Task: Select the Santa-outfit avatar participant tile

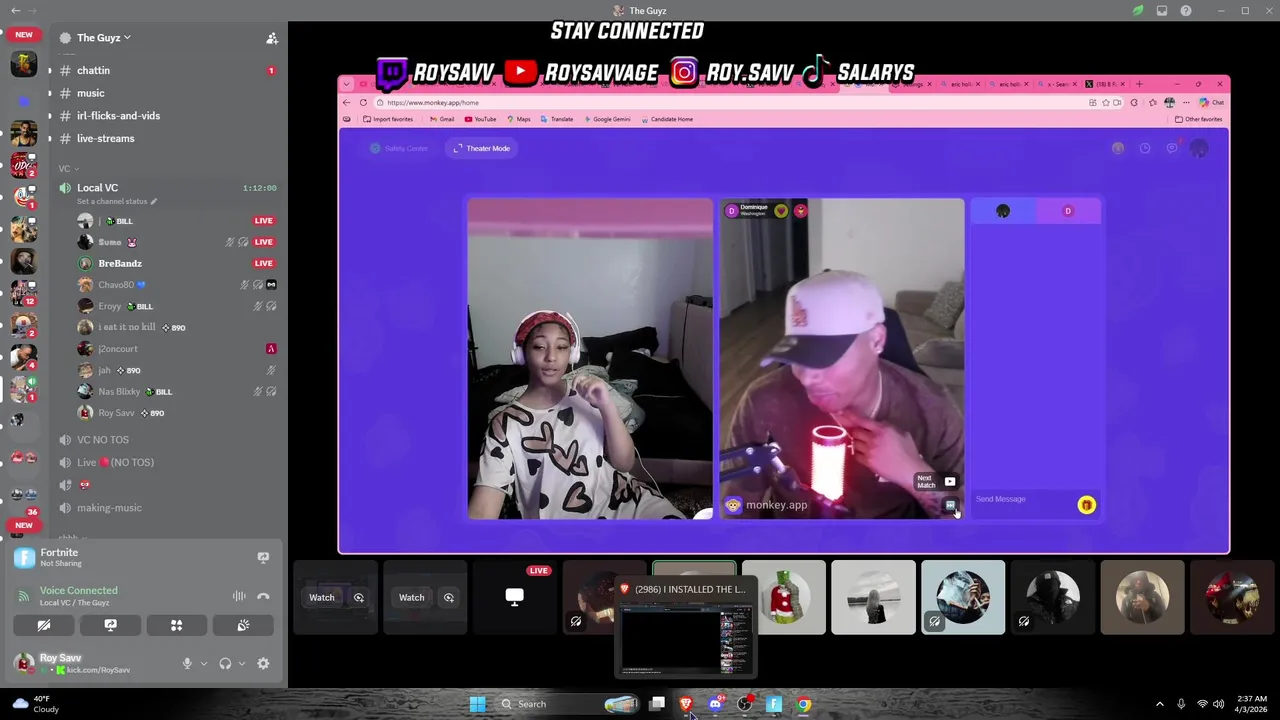Action: point(784,598)
